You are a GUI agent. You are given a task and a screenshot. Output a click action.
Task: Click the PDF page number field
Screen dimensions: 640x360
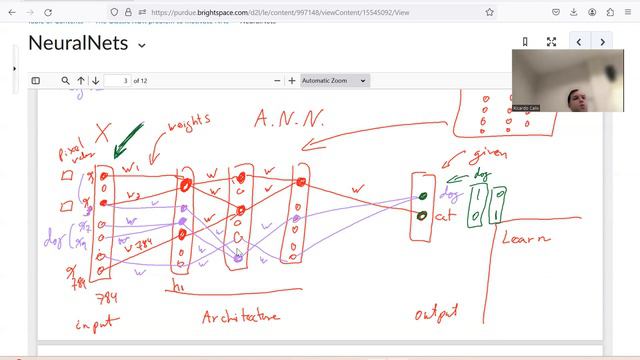tap(117, 81)
